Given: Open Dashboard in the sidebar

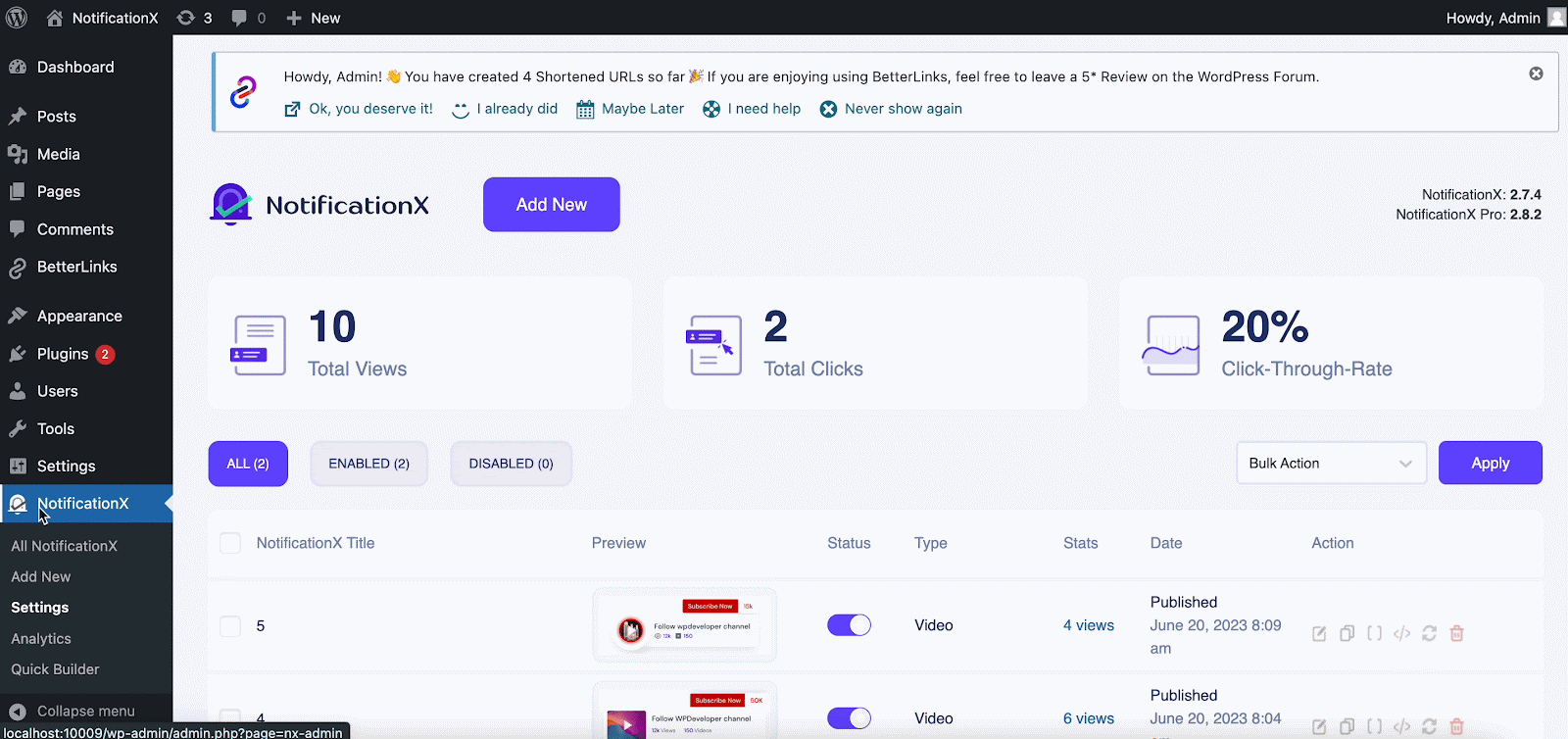Looking at the screenshot, I should click(x=86, y=67).
